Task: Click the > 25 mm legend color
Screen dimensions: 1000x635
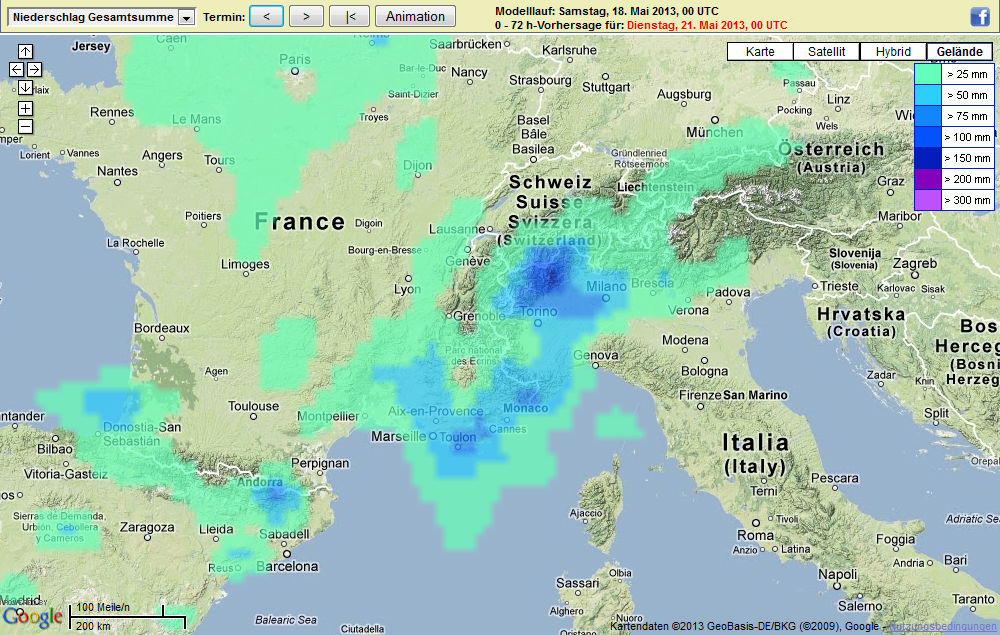Action: click(928, 74)
